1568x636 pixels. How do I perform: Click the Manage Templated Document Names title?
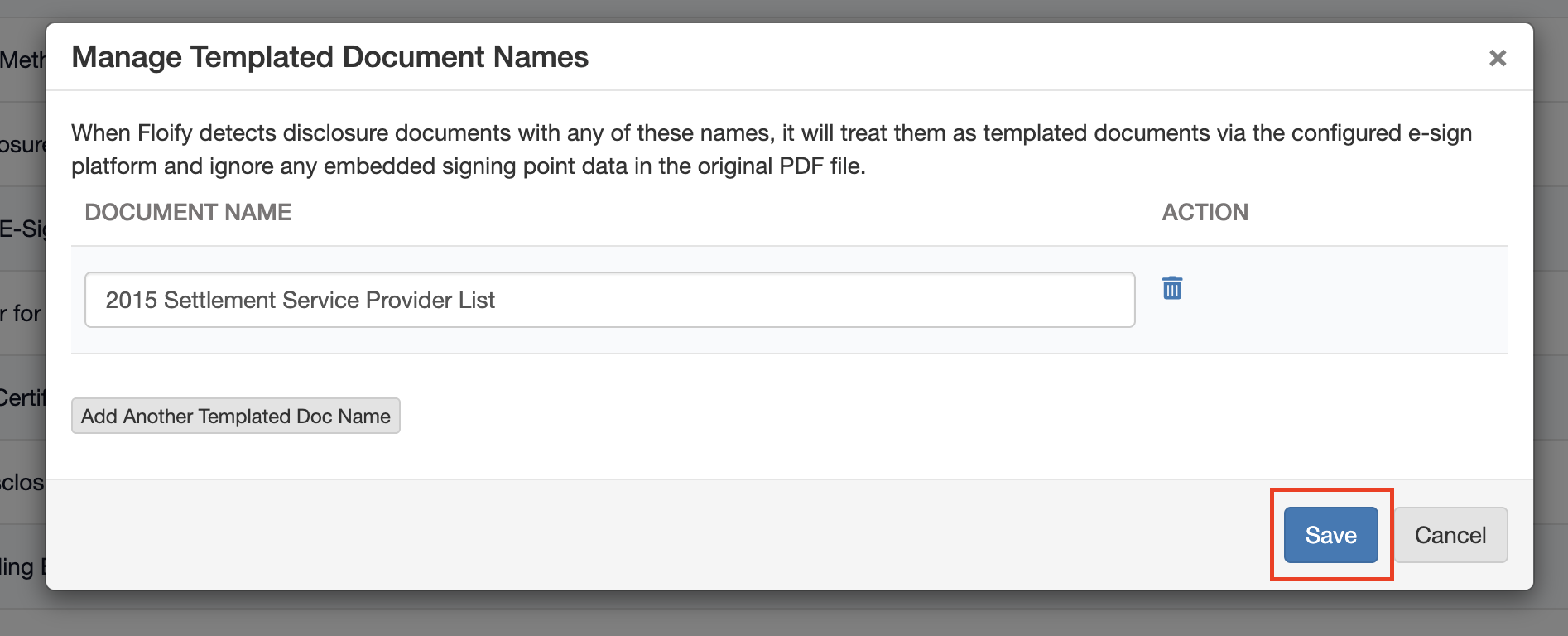click(329, 57)
